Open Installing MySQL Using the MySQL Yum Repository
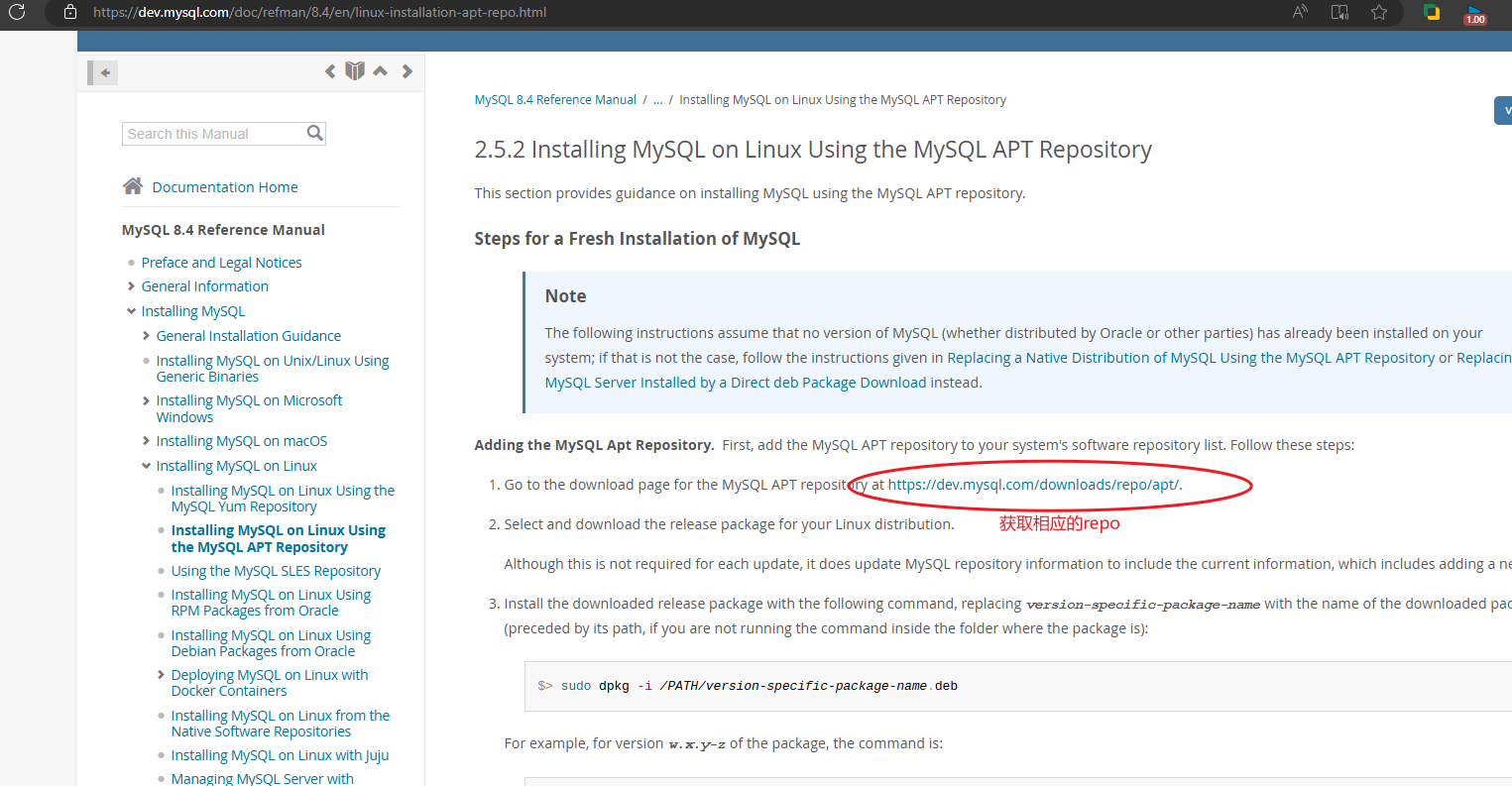The height and width of the screenshot is (786, 1512). 283,499
